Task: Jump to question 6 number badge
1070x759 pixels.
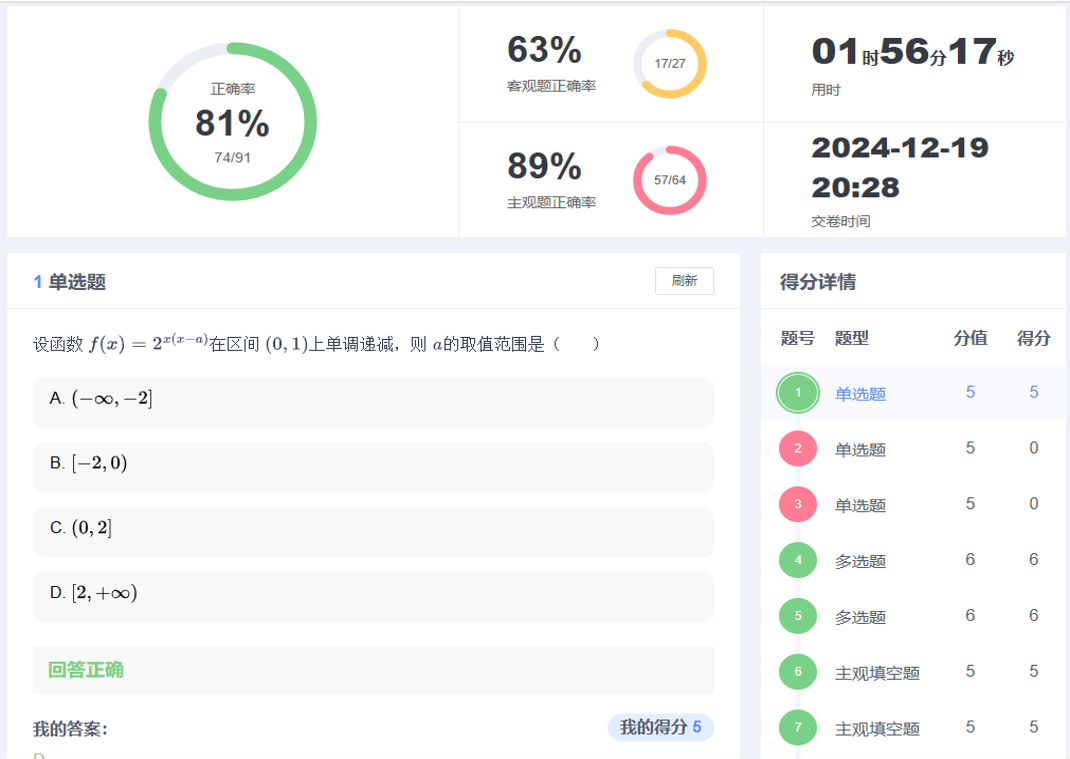Action: click(x=797, y=672)
